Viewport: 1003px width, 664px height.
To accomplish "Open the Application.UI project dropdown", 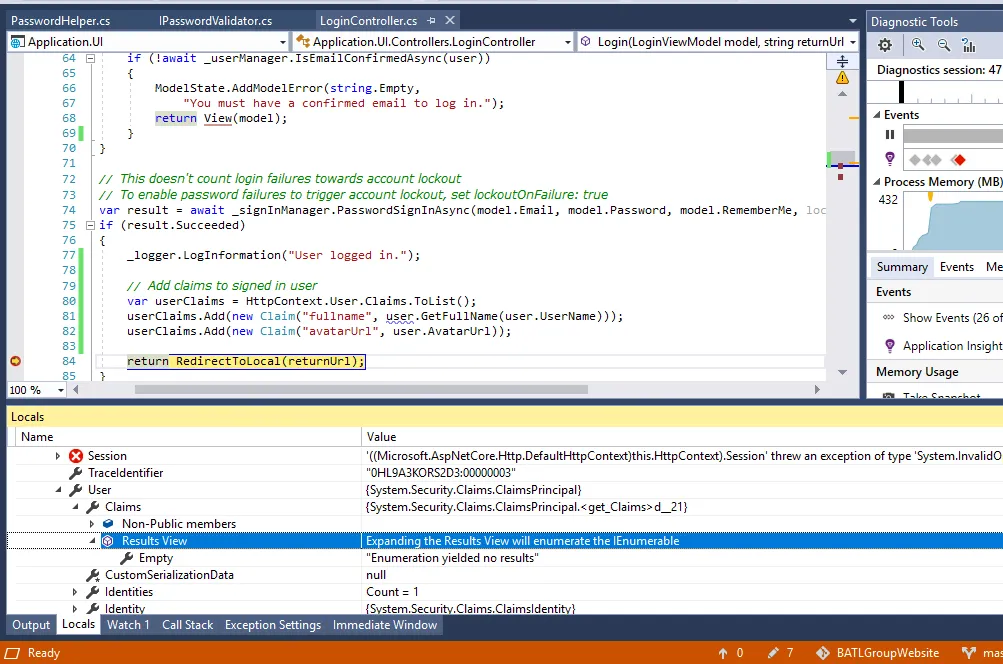I will (283, 42).
